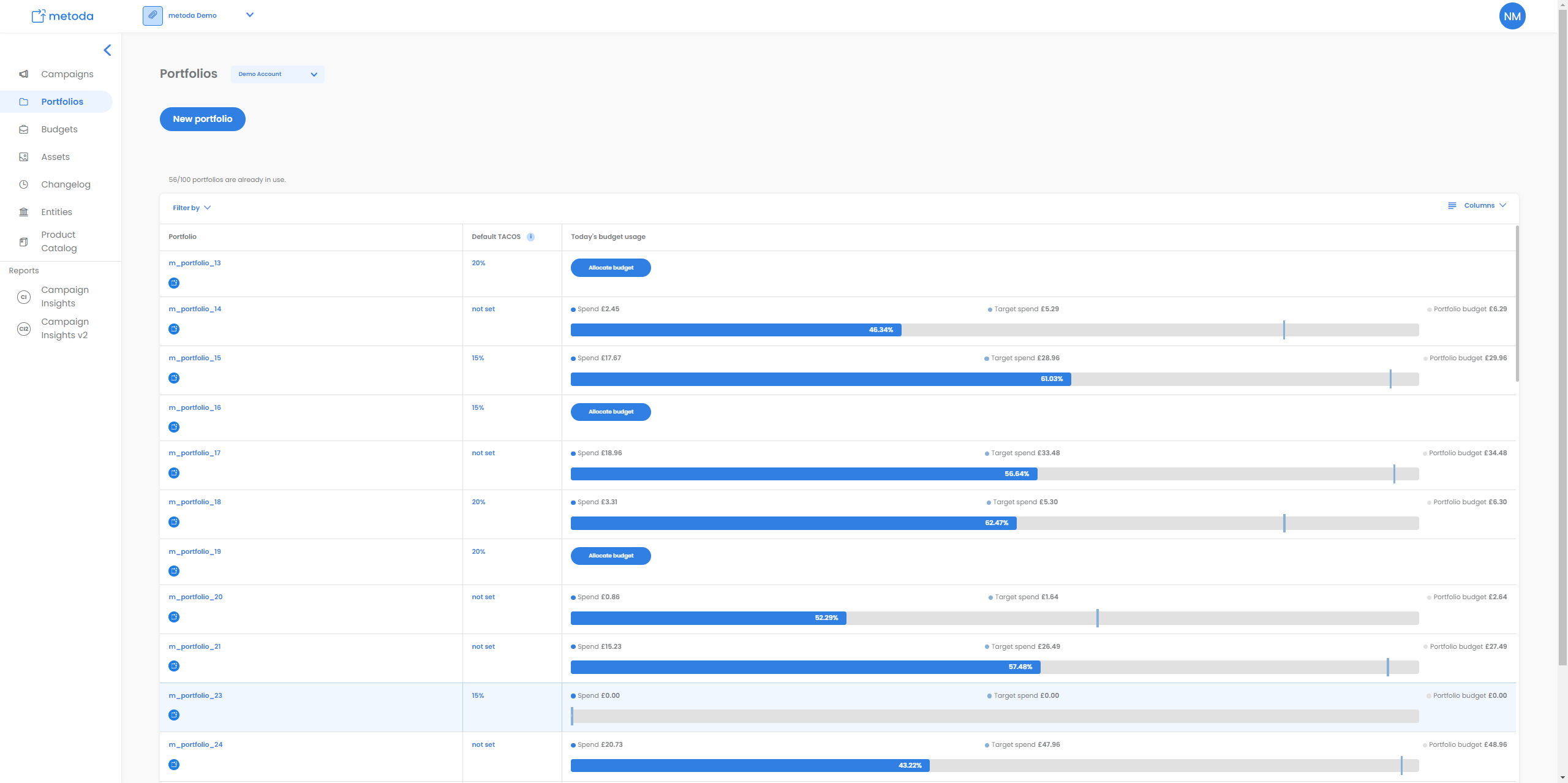Viewport: 1568px width, 783px height.
Task: Click the Budgets icon in sidebar
Action: point(24,129)
